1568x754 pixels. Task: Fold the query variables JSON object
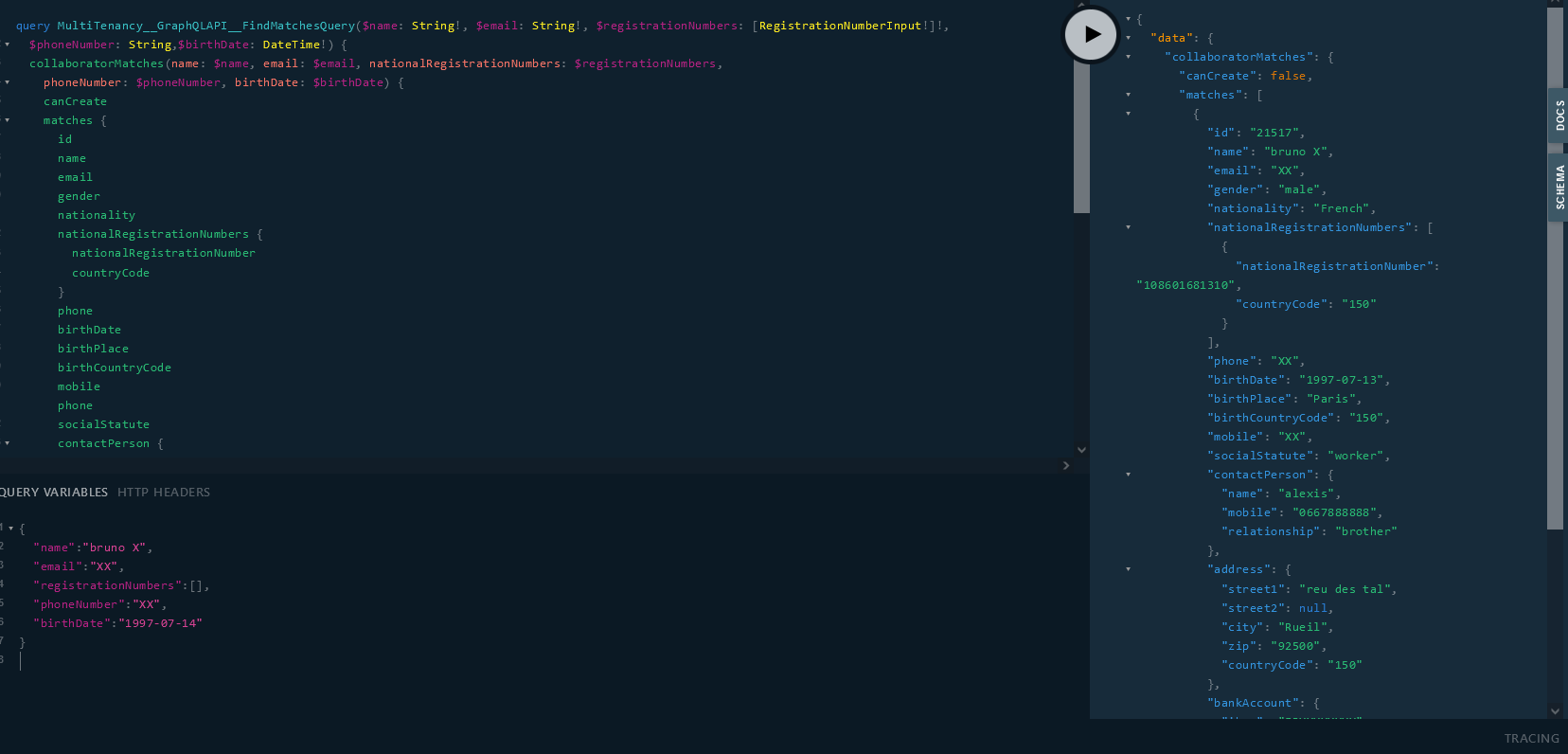coord(11,529)
